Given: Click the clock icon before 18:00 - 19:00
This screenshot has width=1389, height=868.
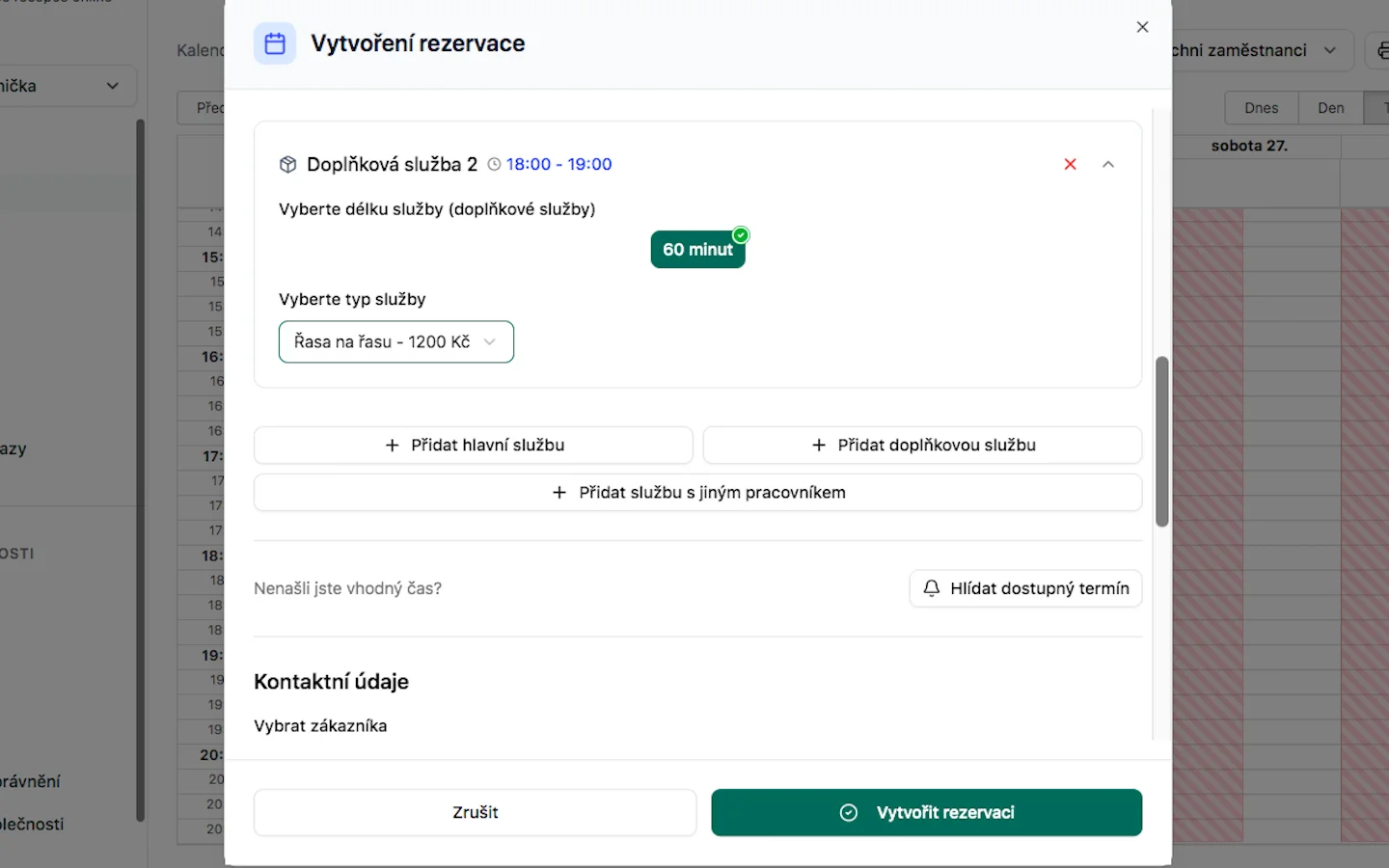Looking at the screenshot, I should 494,164.
